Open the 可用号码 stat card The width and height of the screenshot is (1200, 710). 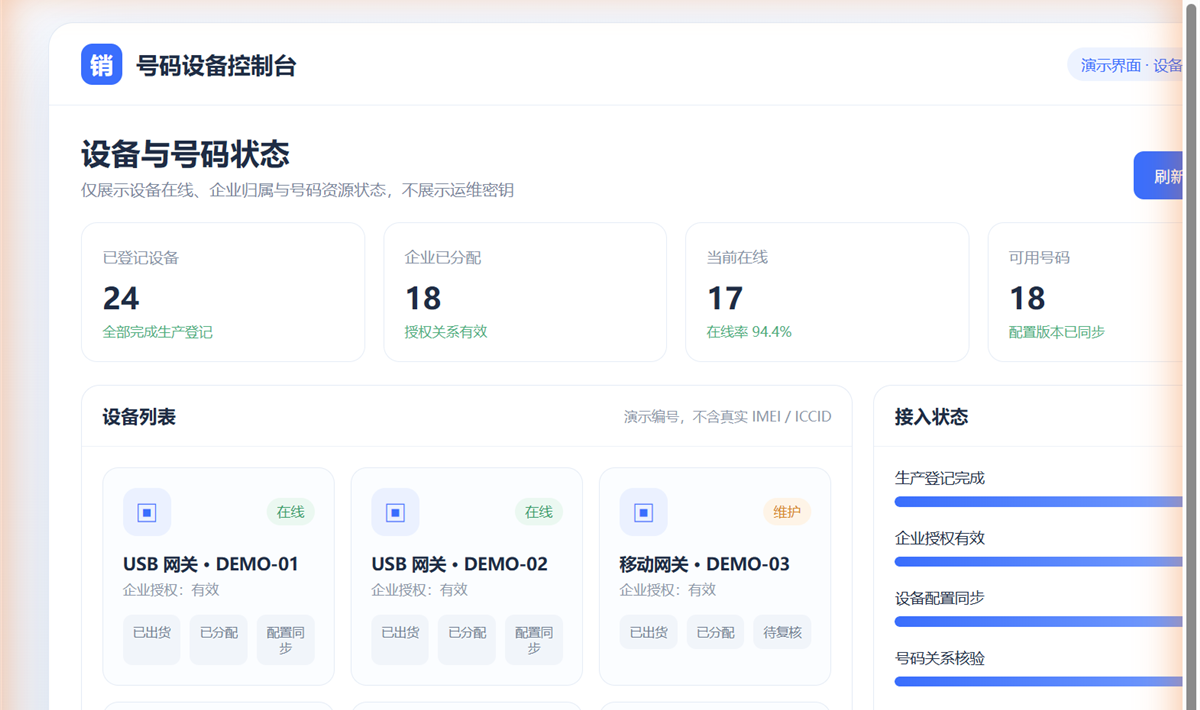point(1087,292)
